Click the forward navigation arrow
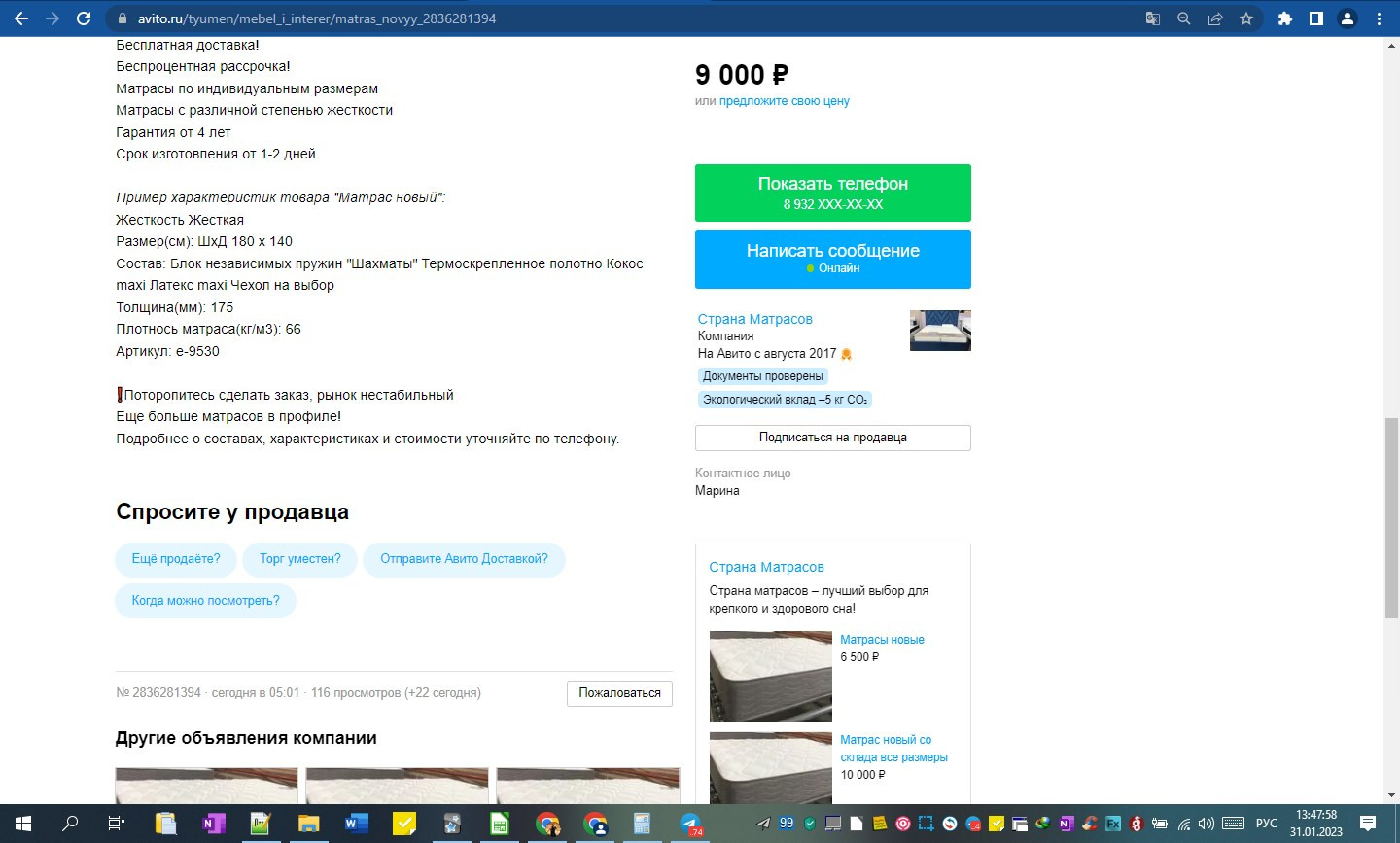The image size is (1400, 843). coord(52,18)
